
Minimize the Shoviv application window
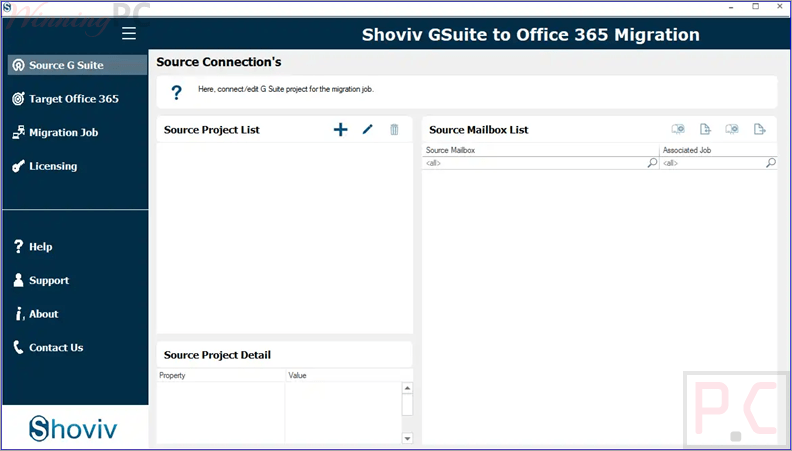point(732,7)
